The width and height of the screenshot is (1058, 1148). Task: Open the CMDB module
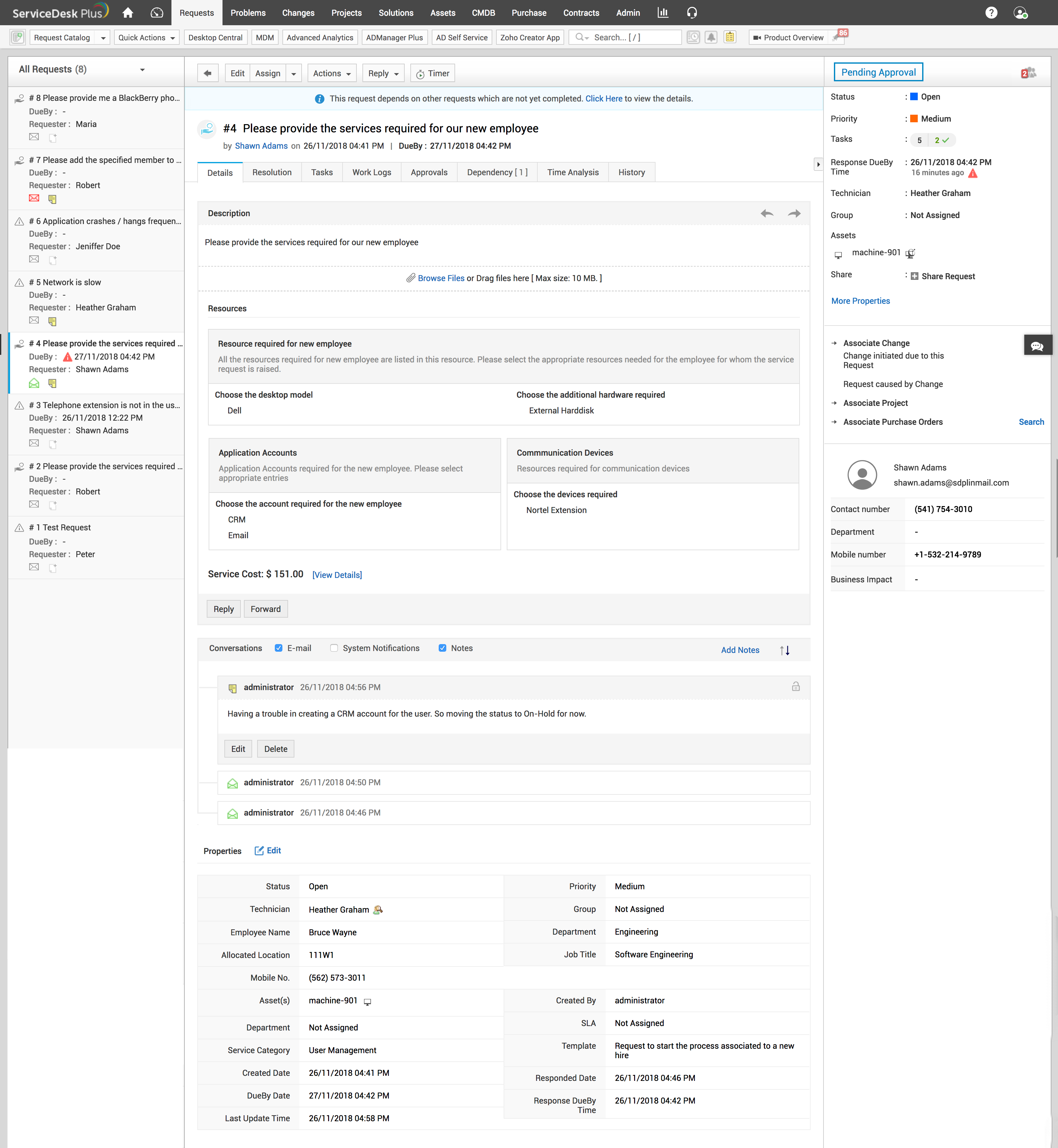(483, 13)
